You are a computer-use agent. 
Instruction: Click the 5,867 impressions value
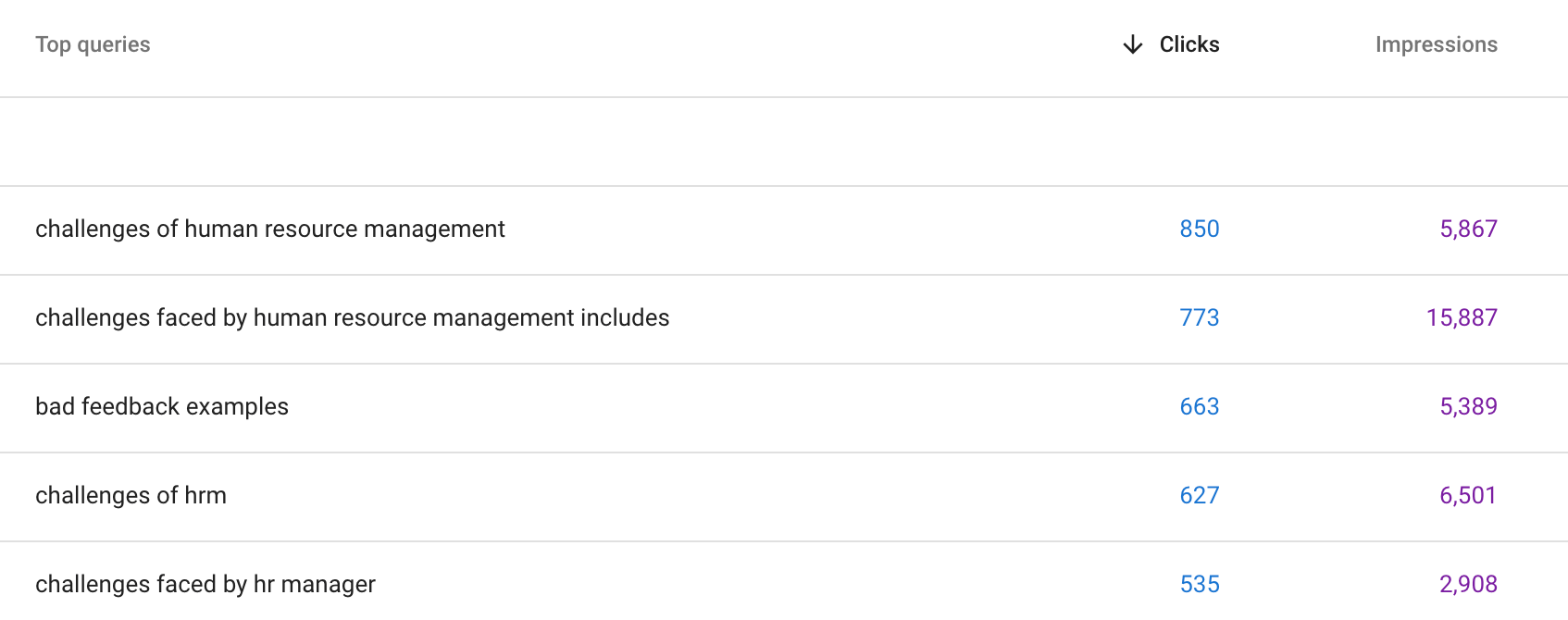(1469, 229)
